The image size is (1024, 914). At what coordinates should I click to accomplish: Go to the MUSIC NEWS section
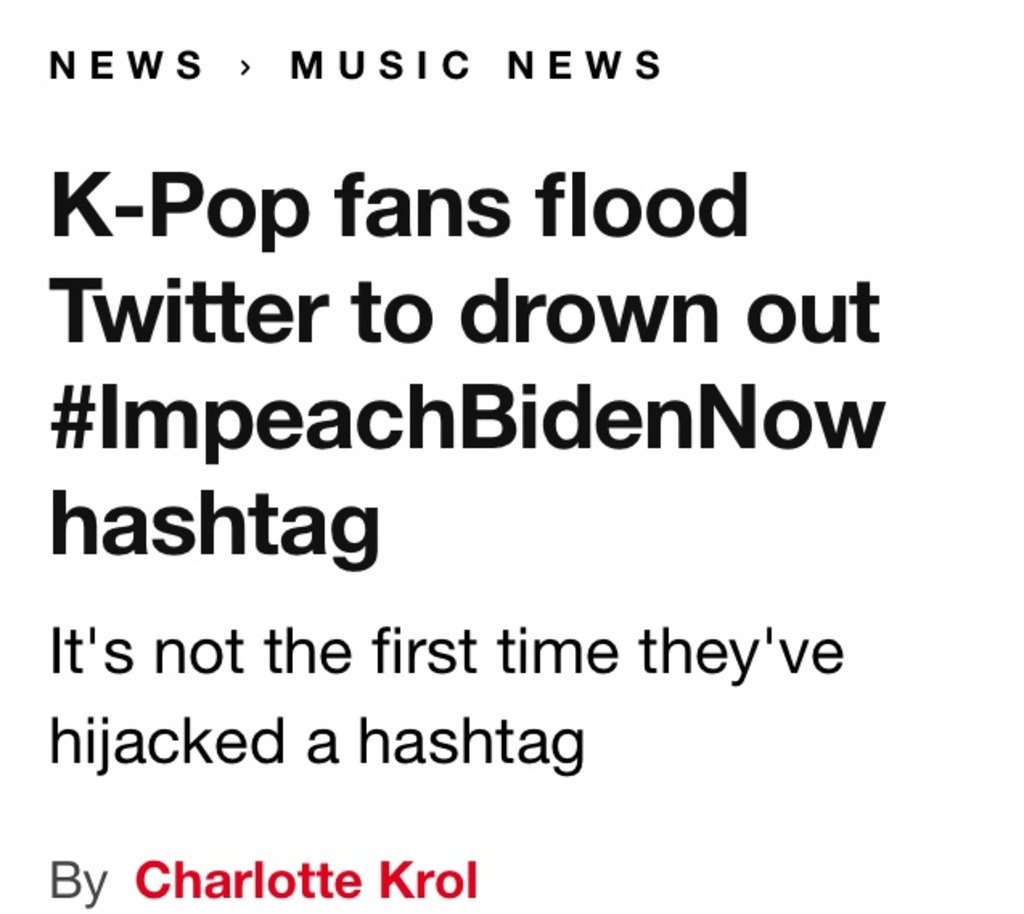coord(476,65)
